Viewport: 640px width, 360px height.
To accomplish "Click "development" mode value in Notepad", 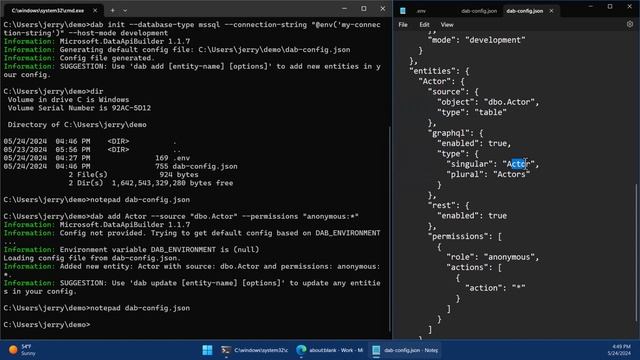I will [495, 40].
